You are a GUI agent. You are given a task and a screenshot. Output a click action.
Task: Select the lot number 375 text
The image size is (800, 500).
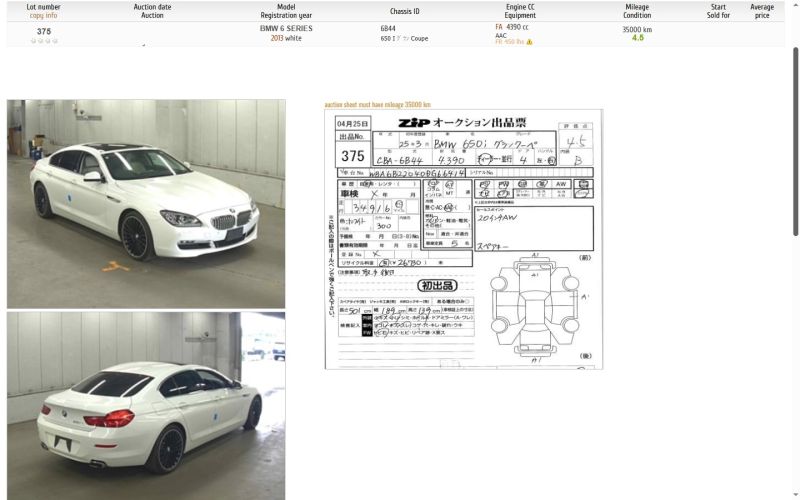[44, 31]
